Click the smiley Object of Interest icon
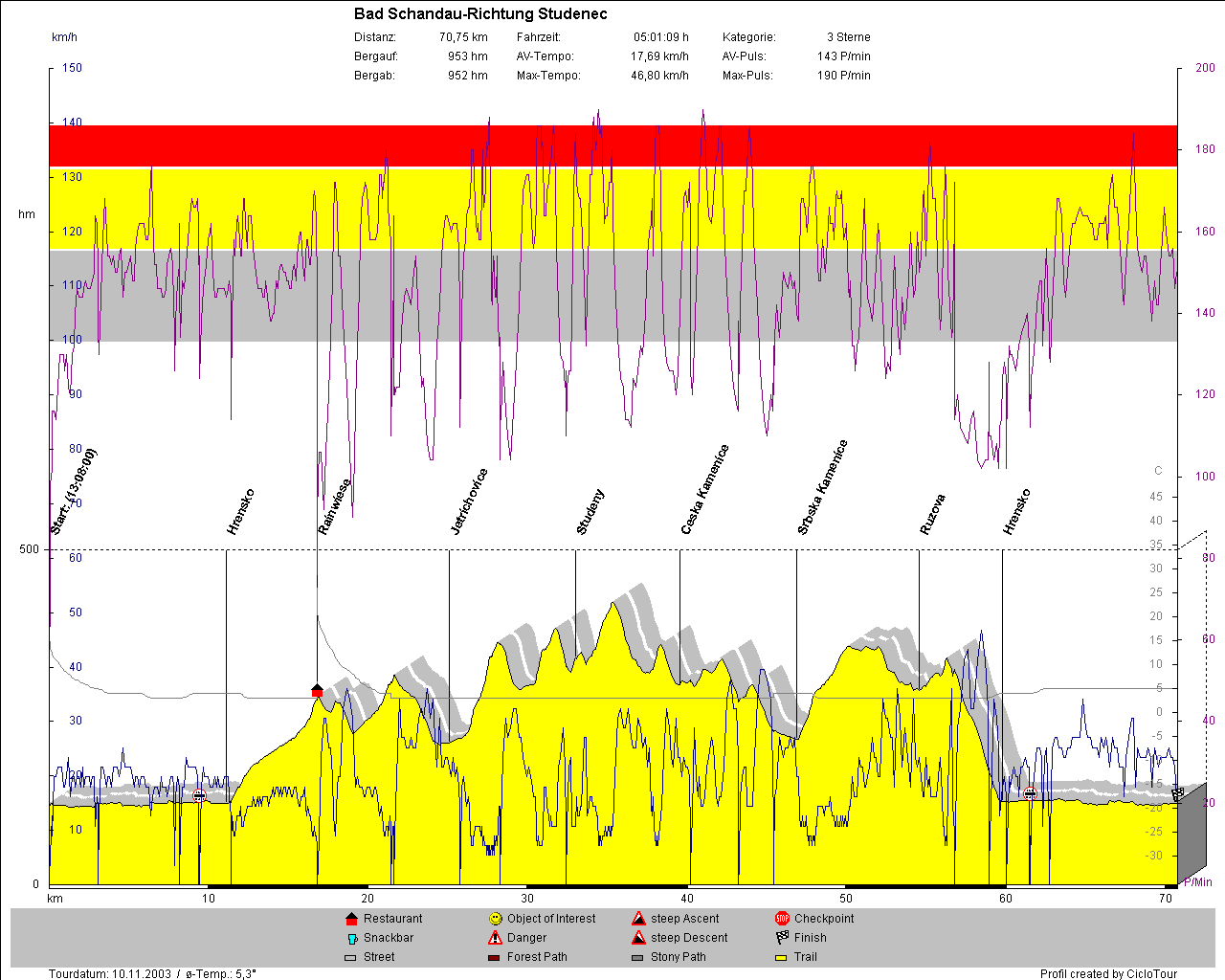This screenshot has width=1225, height=980. click(495, 919)
